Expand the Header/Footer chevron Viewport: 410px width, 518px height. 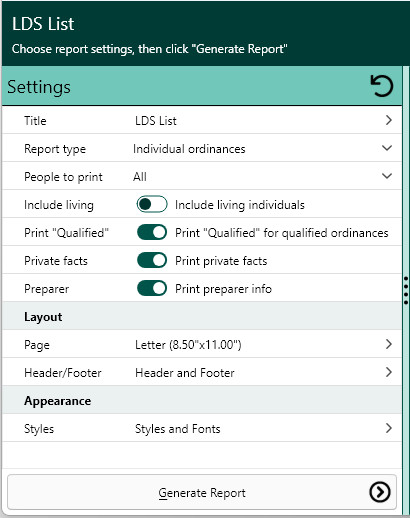tap(388, 372)
